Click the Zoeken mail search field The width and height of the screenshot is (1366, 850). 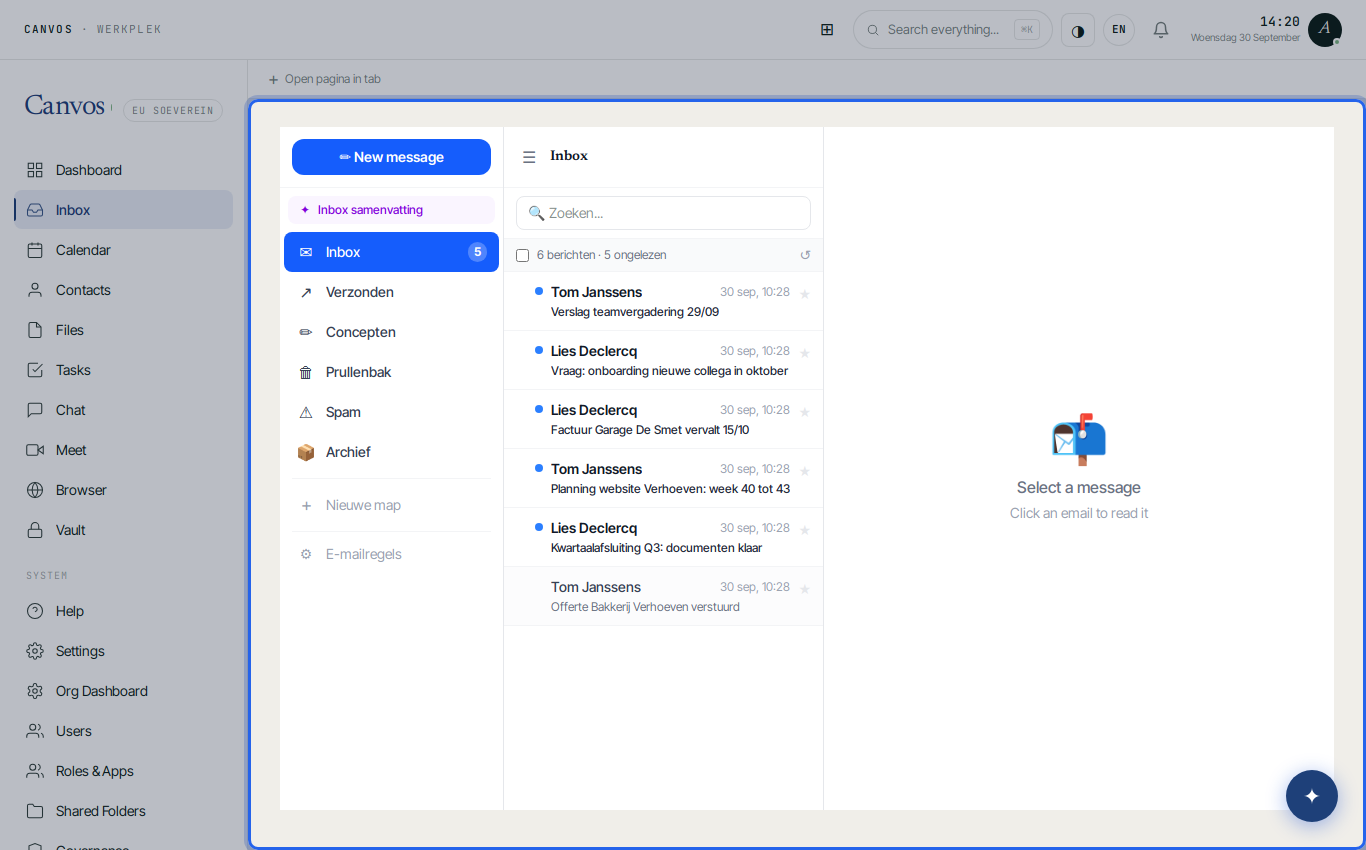663,213
